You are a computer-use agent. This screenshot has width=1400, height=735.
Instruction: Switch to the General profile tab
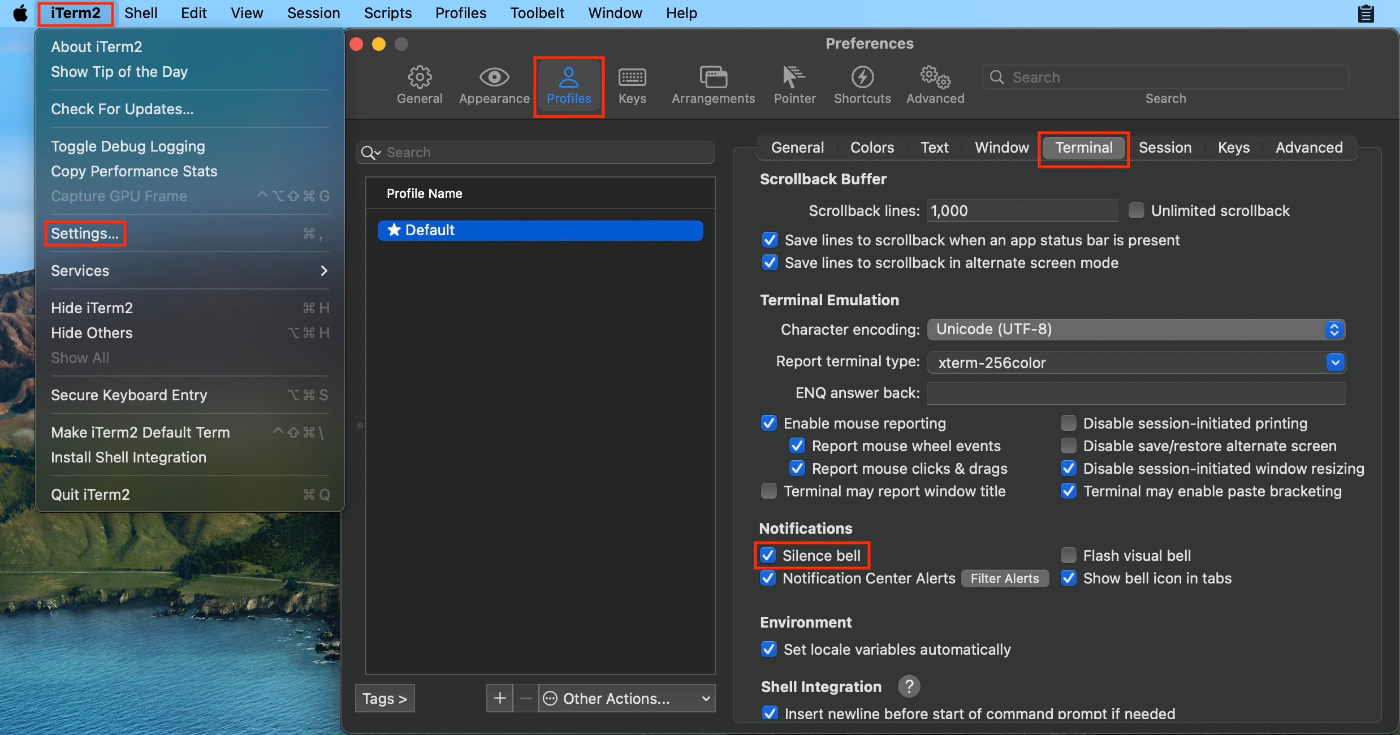click(x=797, y=147)
